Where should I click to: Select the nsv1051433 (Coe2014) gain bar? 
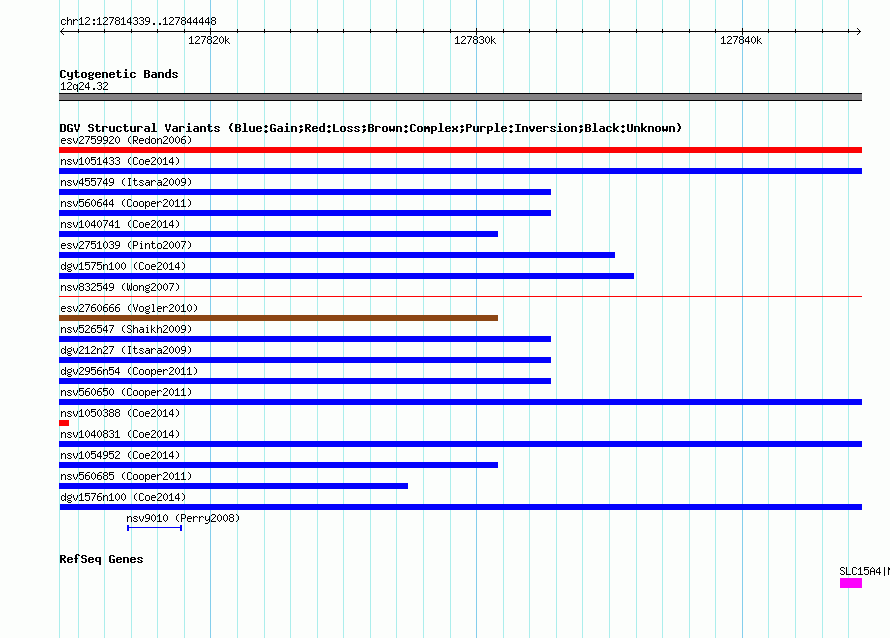(460, 171)
